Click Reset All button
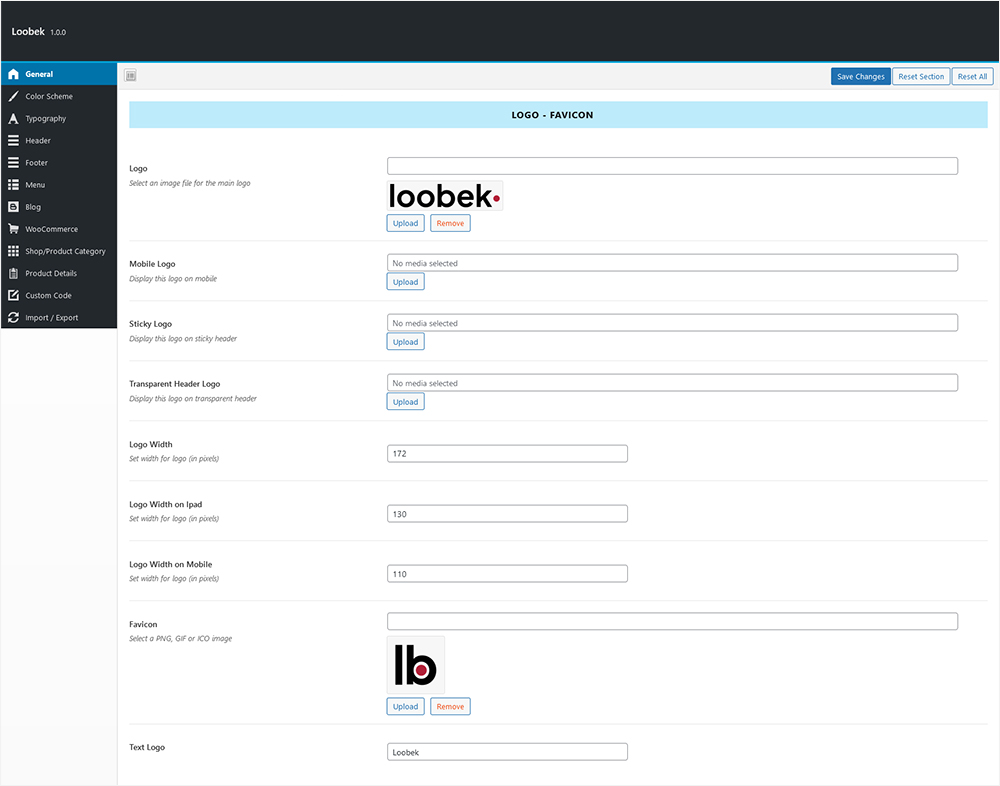 pyautogui.click(x=972, y=77)
